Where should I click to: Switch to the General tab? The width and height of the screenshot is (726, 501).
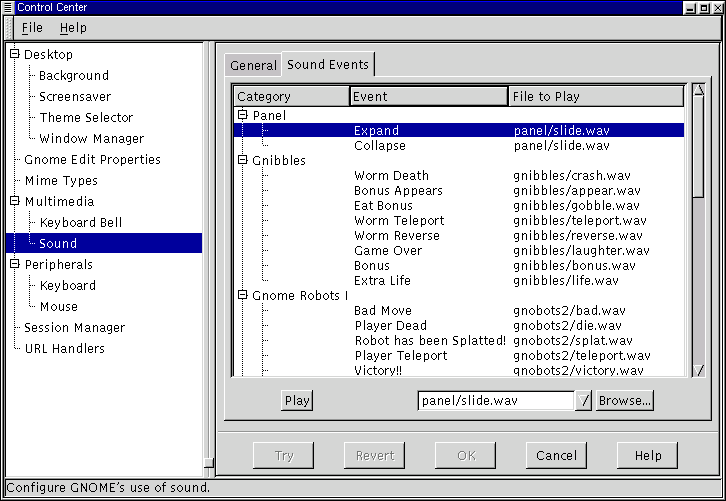[x=253, y=65]
